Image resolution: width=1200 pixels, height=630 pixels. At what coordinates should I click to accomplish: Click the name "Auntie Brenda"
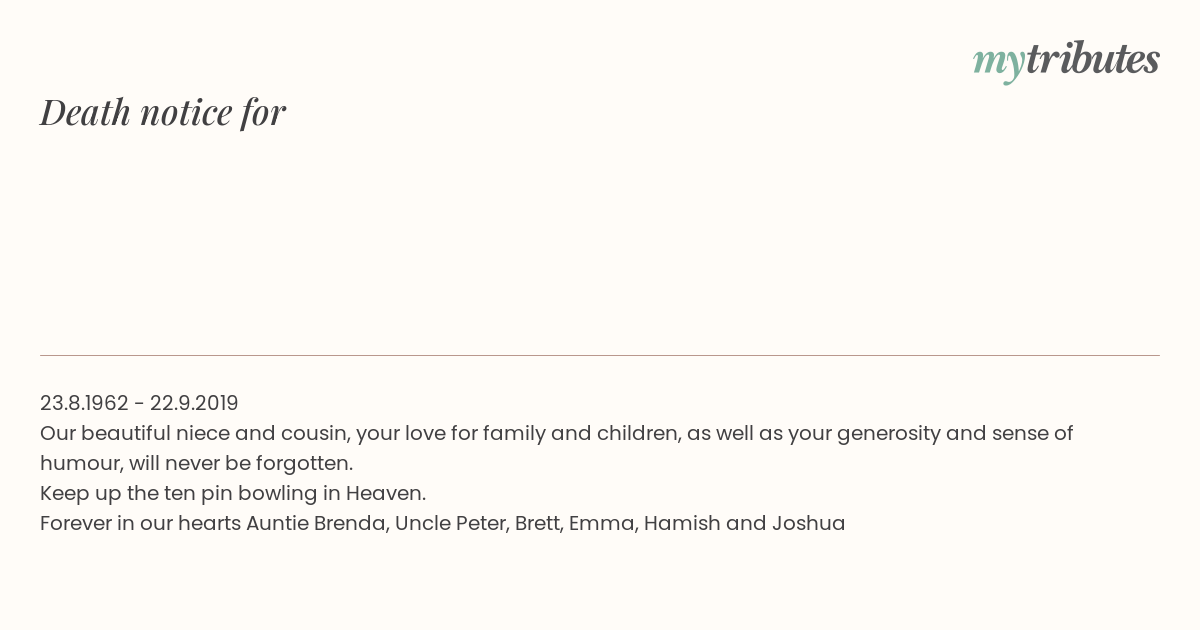pos(317,523)
